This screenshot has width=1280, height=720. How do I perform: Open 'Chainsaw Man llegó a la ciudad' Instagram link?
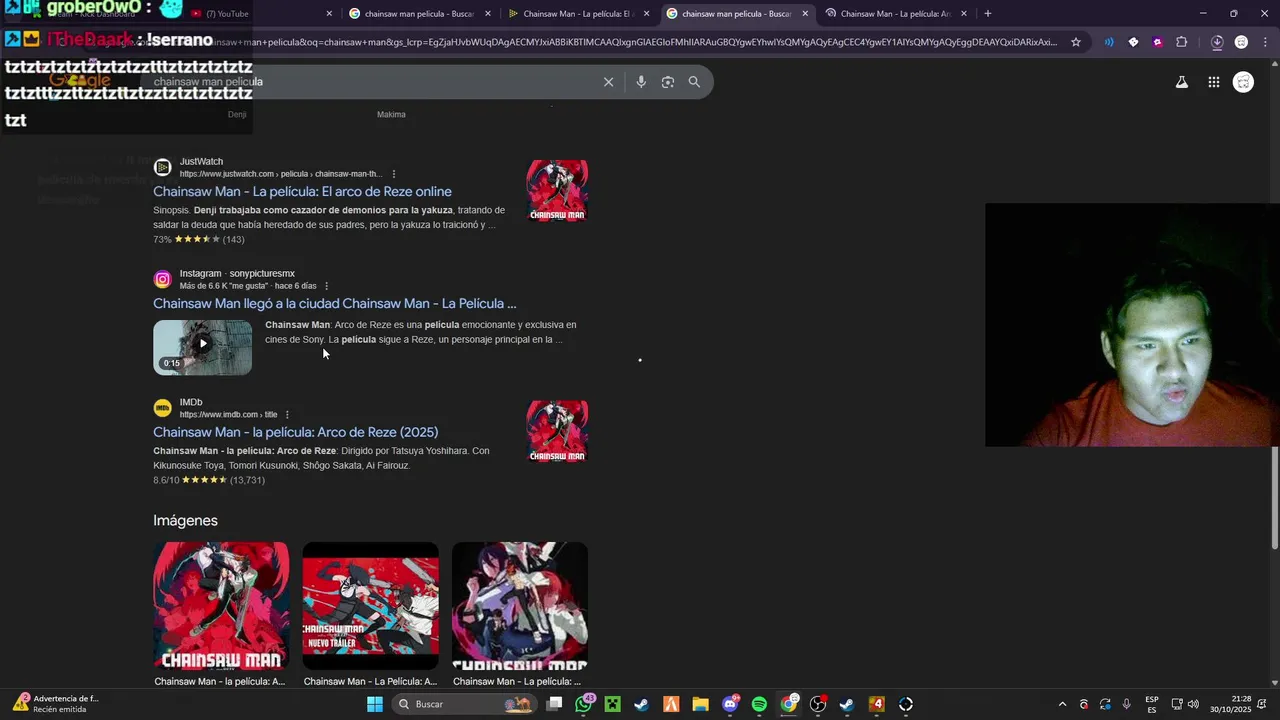point(335,304)
